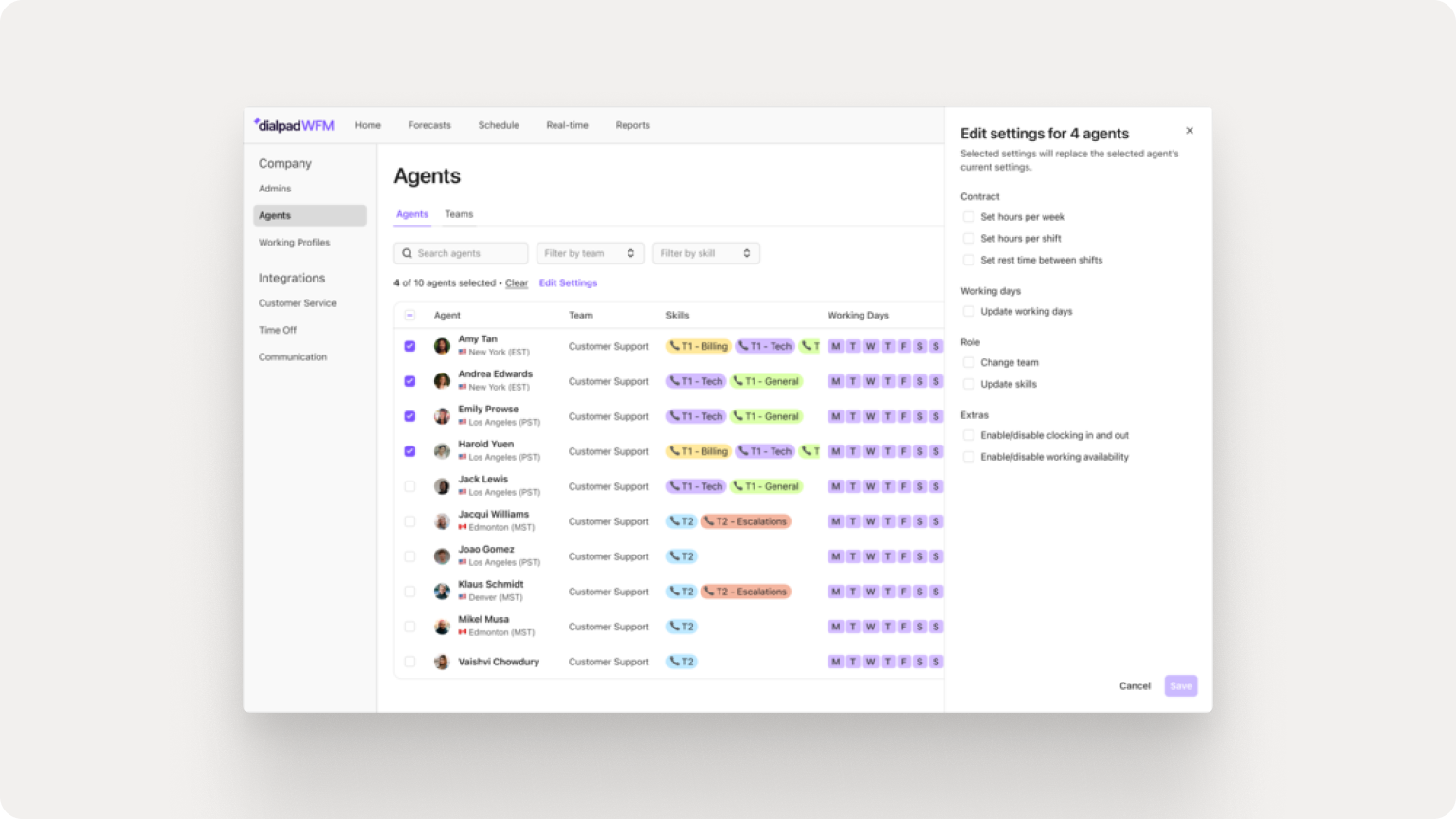Open the Reports section in the top navigation
Screen dimensions: 1456x819
tap(632, 124)
